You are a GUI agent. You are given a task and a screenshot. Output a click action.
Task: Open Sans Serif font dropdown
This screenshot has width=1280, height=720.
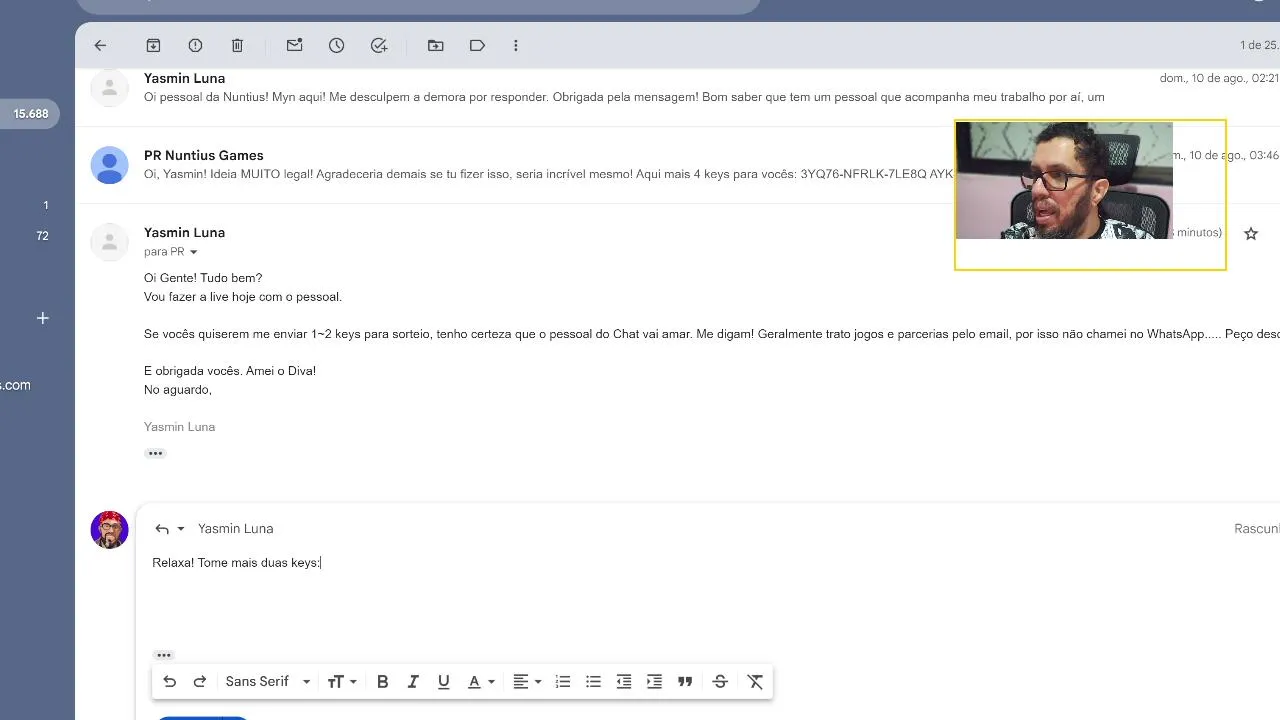[268, 682]
